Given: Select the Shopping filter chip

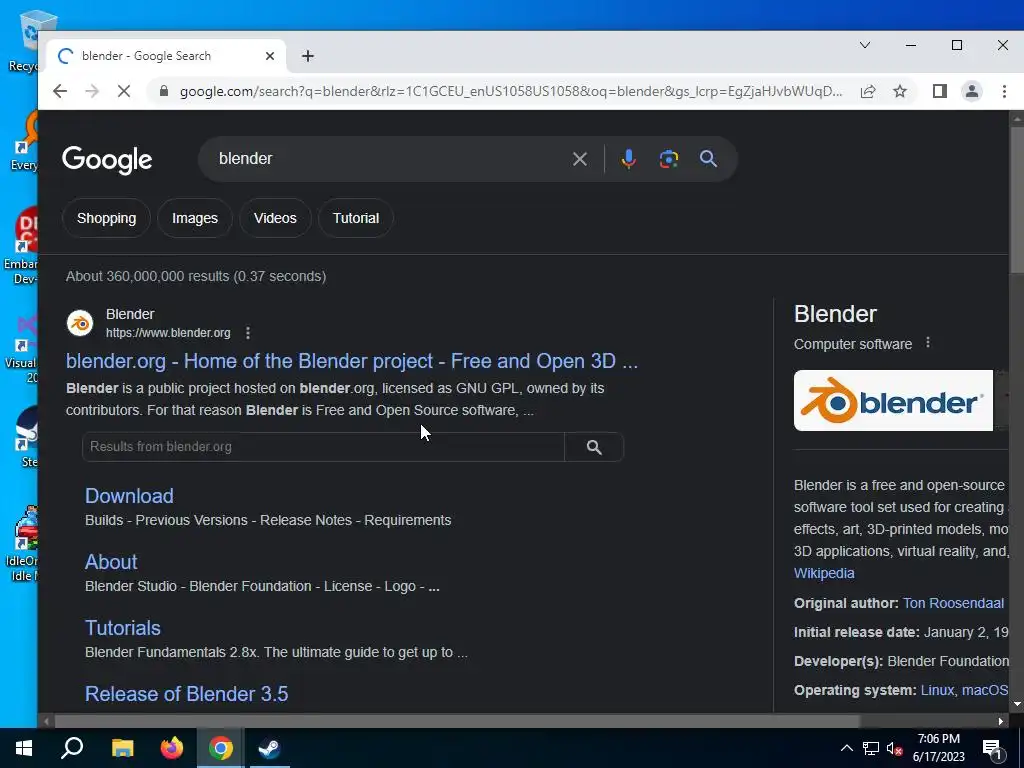Looking at the screenshot, I should click(x=106, y=218).
